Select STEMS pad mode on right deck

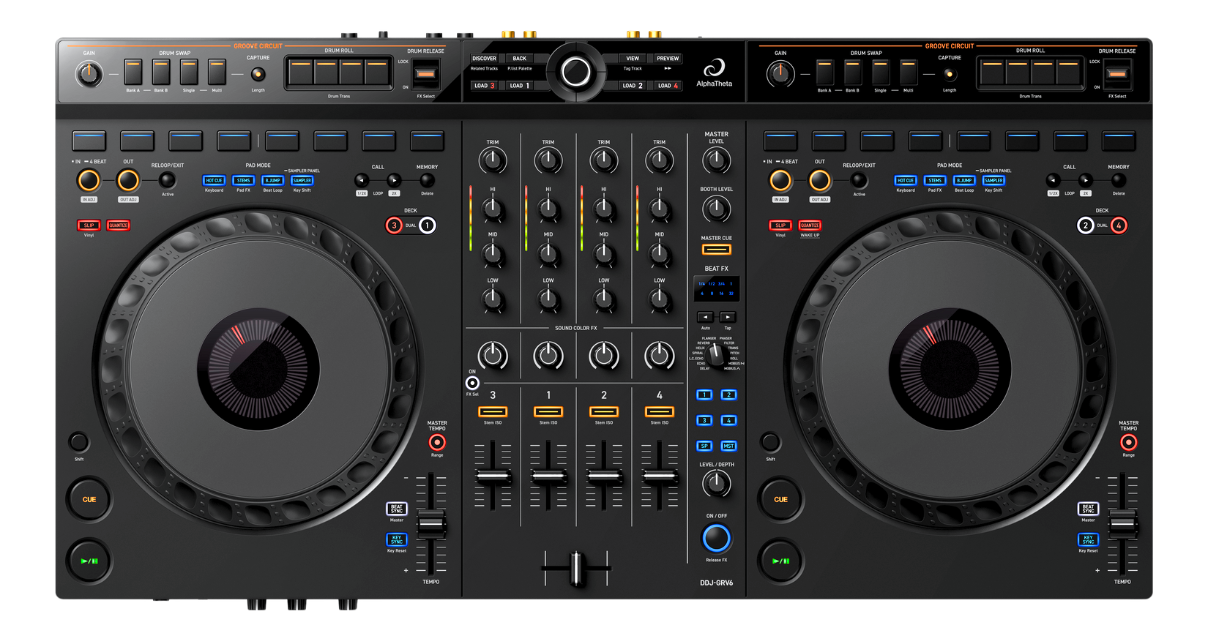pyautogui.click(x=935, y=180)
